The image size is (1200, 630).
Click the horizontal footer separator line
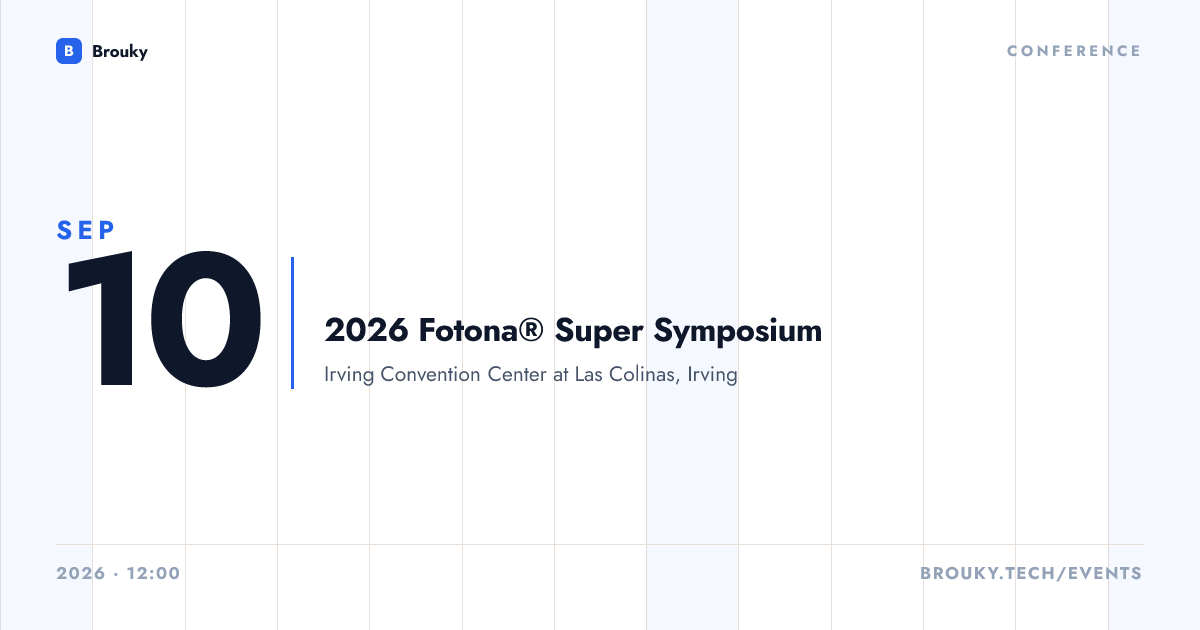(600, 545)
